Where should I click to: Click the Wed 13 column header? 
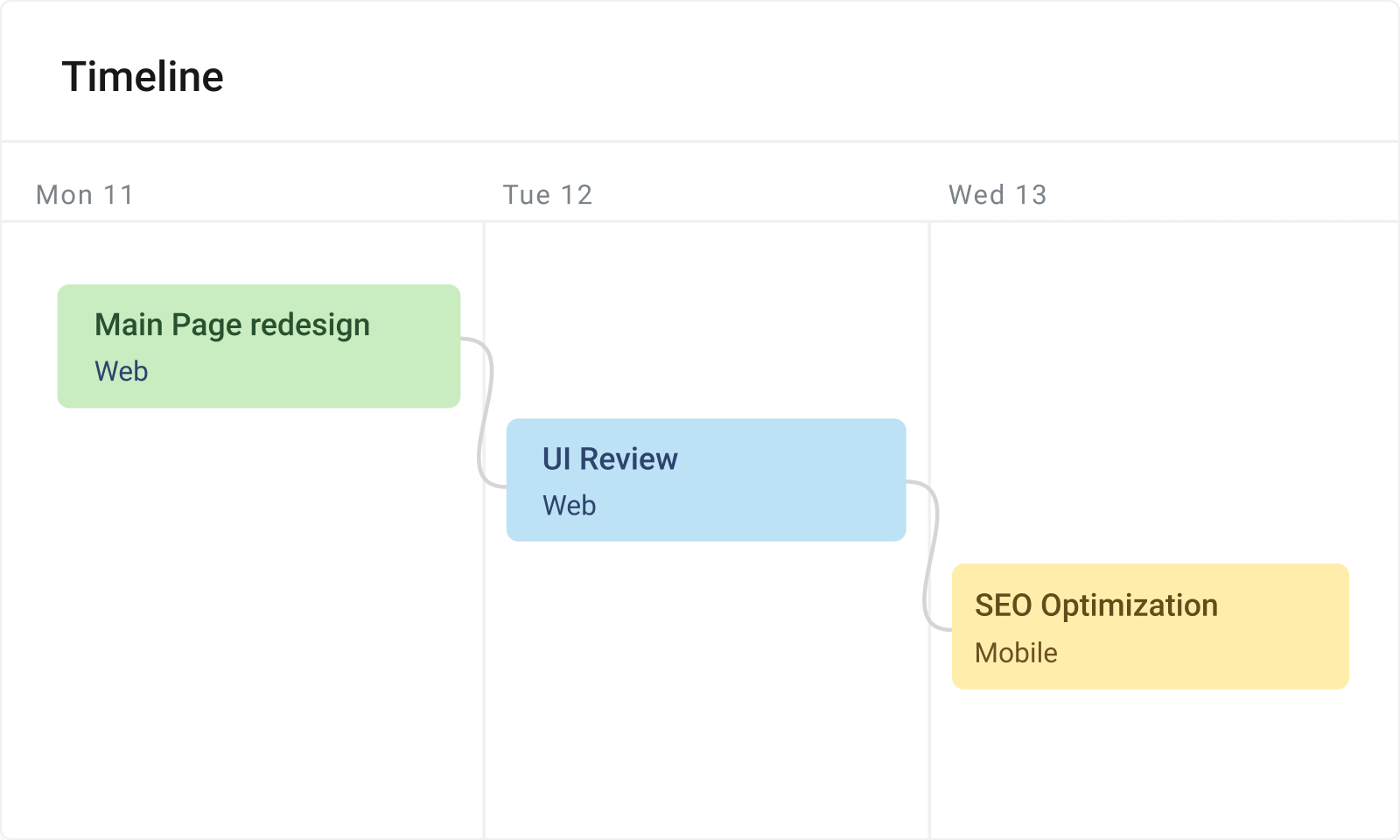pyautogui.click(x=997, y=194)
